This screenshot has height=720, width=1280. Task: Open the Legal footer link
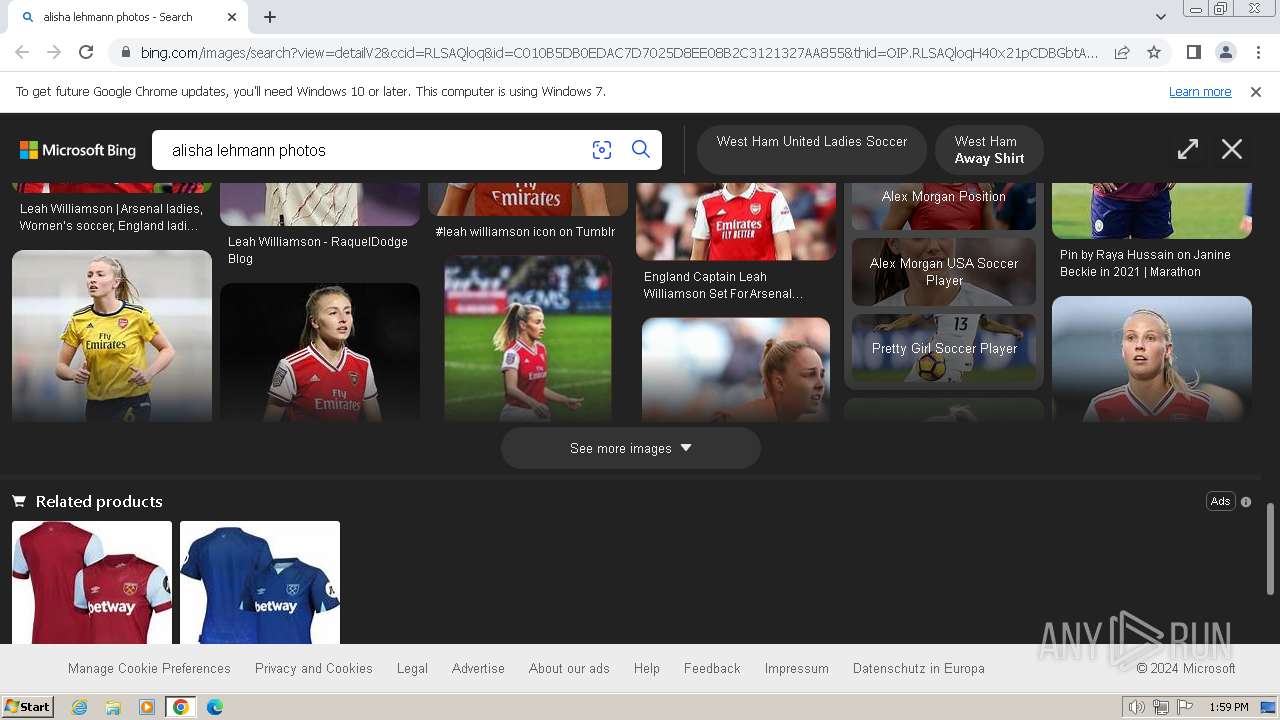[x=412, y=668]
